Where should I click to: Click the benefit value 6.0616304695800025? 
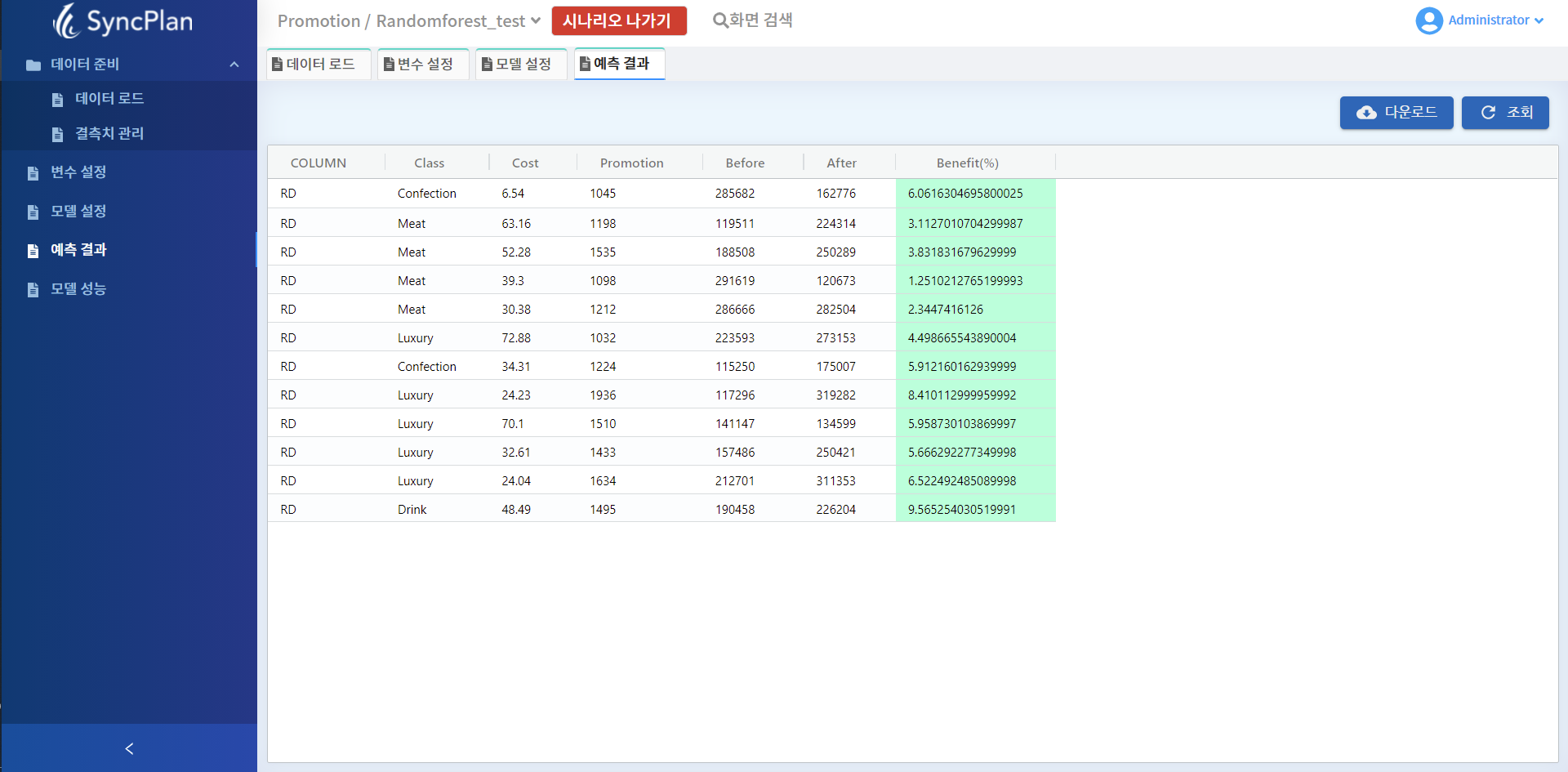965,194
